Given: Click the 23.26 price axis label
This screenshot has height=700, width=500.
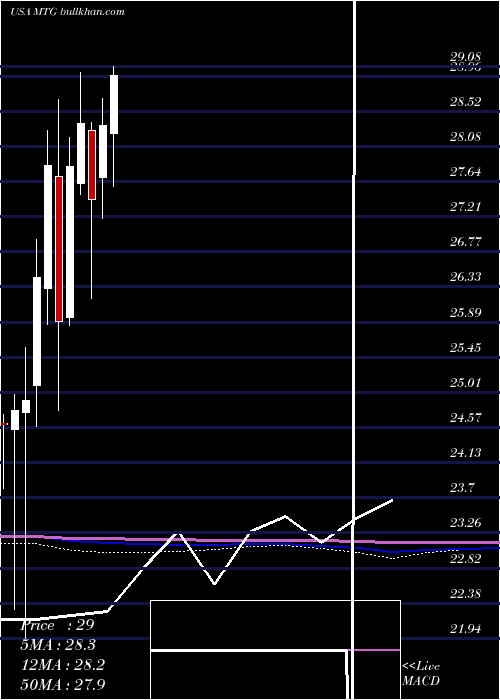Looking at the screenshot, I should [466, 523].
